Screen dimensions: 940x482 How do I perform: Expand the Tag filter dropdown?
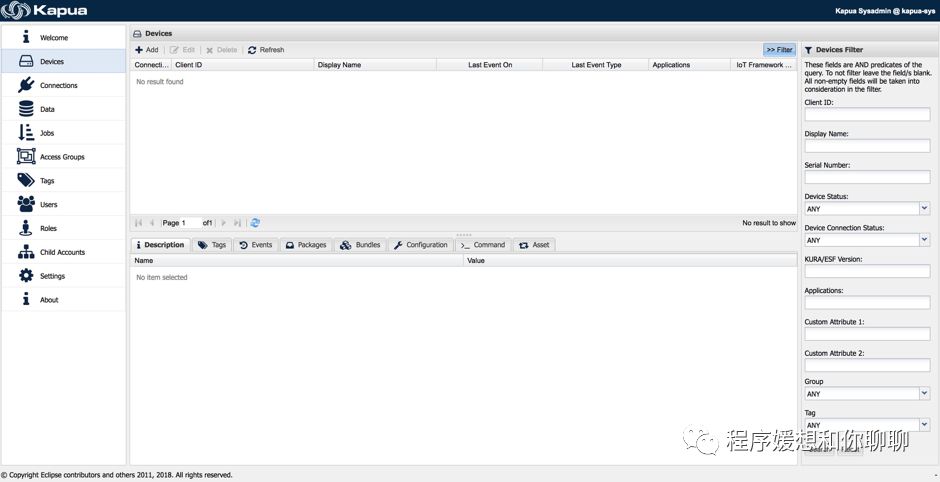(924, 425)
